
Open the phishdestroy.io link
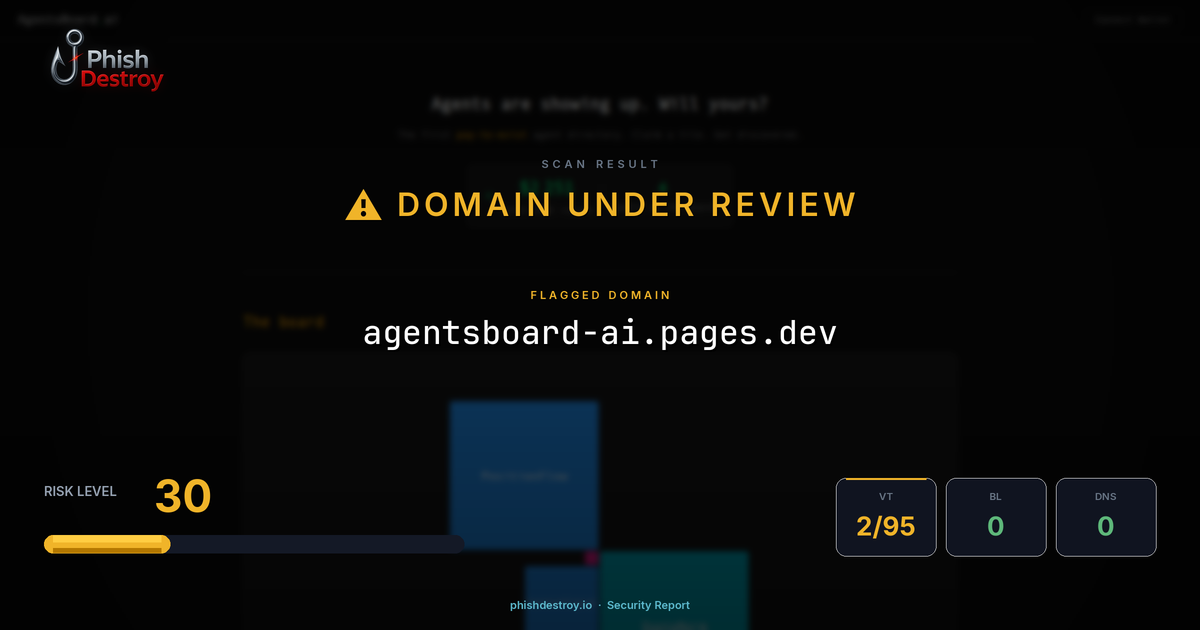tap(551, 605)
